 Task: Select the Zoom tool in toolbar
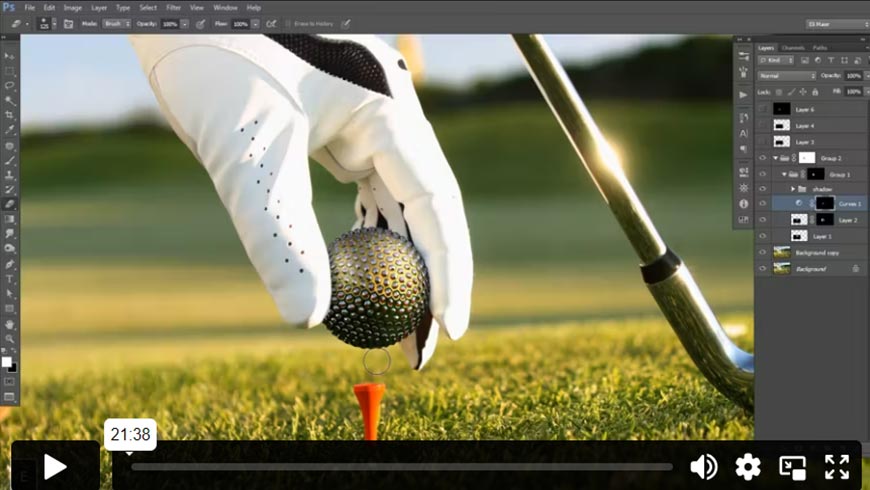coord(10,339)
